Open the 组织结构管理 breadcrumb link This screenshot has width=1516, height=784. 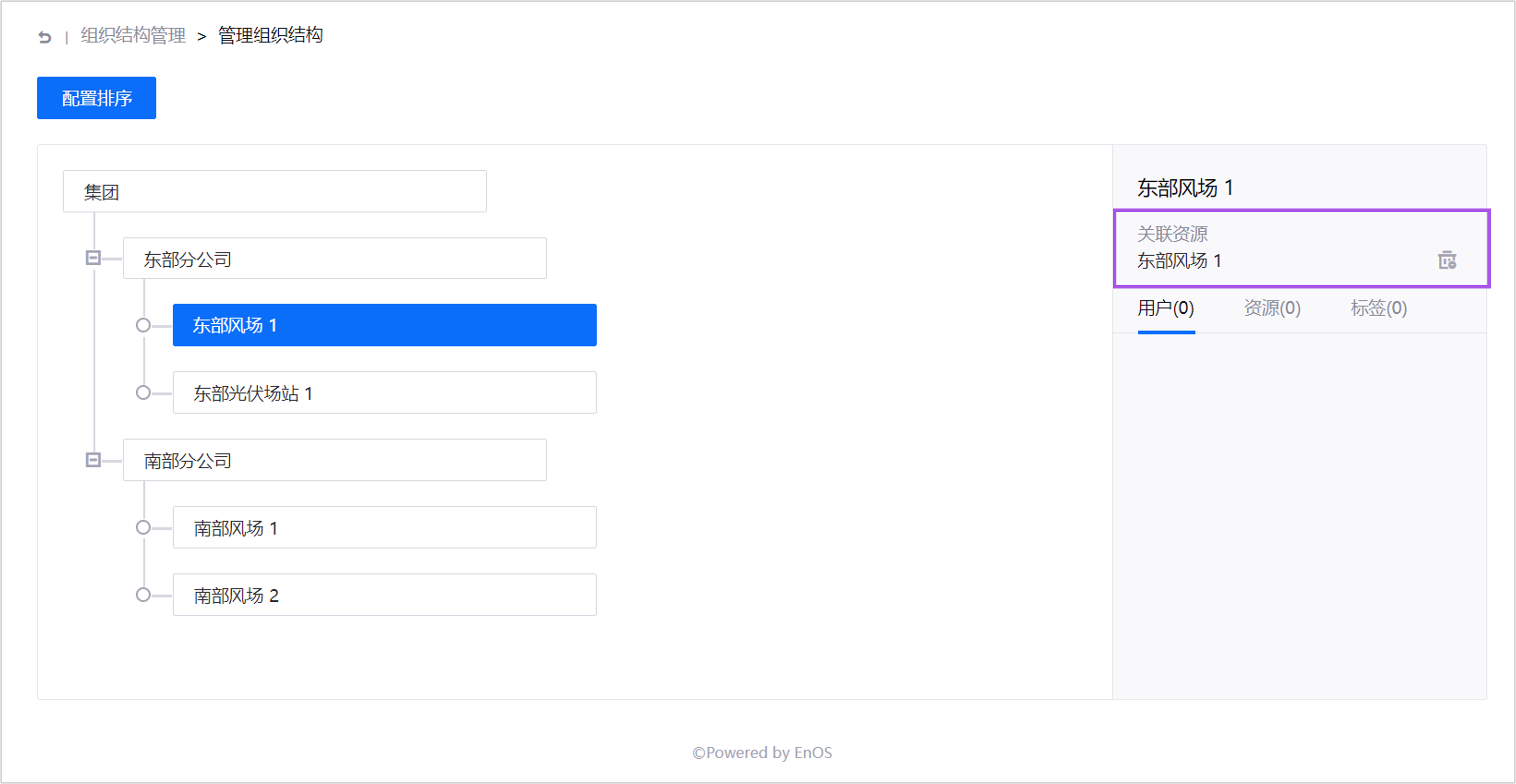(132, 36)
